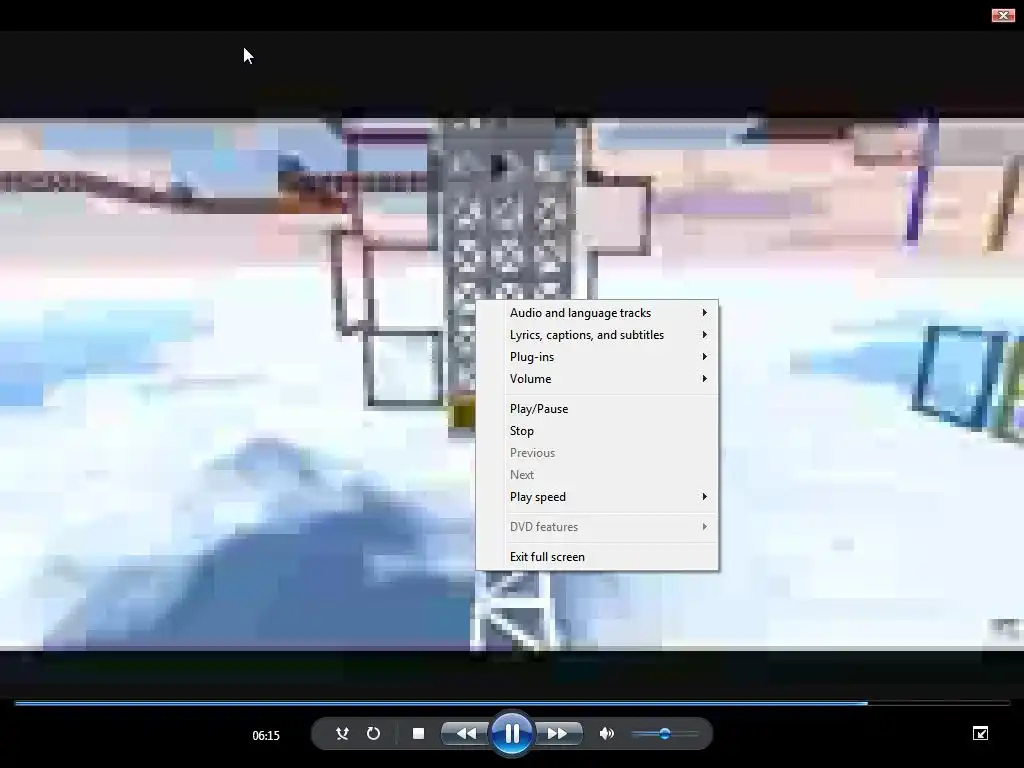This screenshot has width=1024, height=768.
Task: Click the volume slider
Action: (x=665, y=733)
